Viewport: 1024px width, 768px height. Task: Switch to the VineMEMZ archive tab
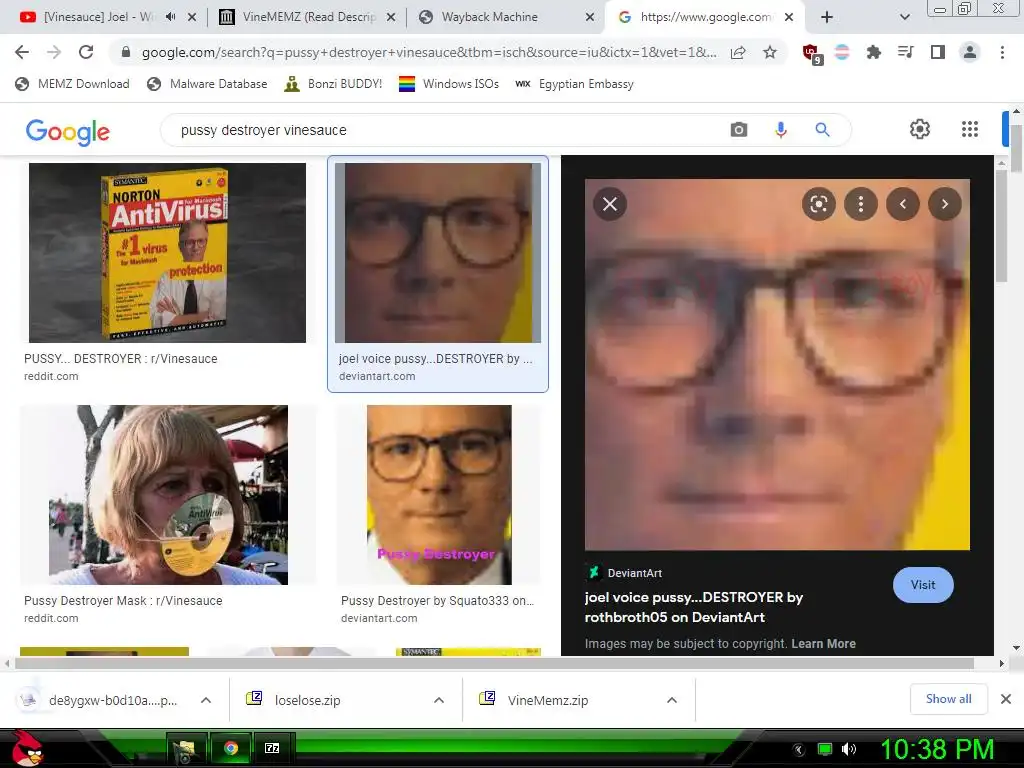pos(307,17)
